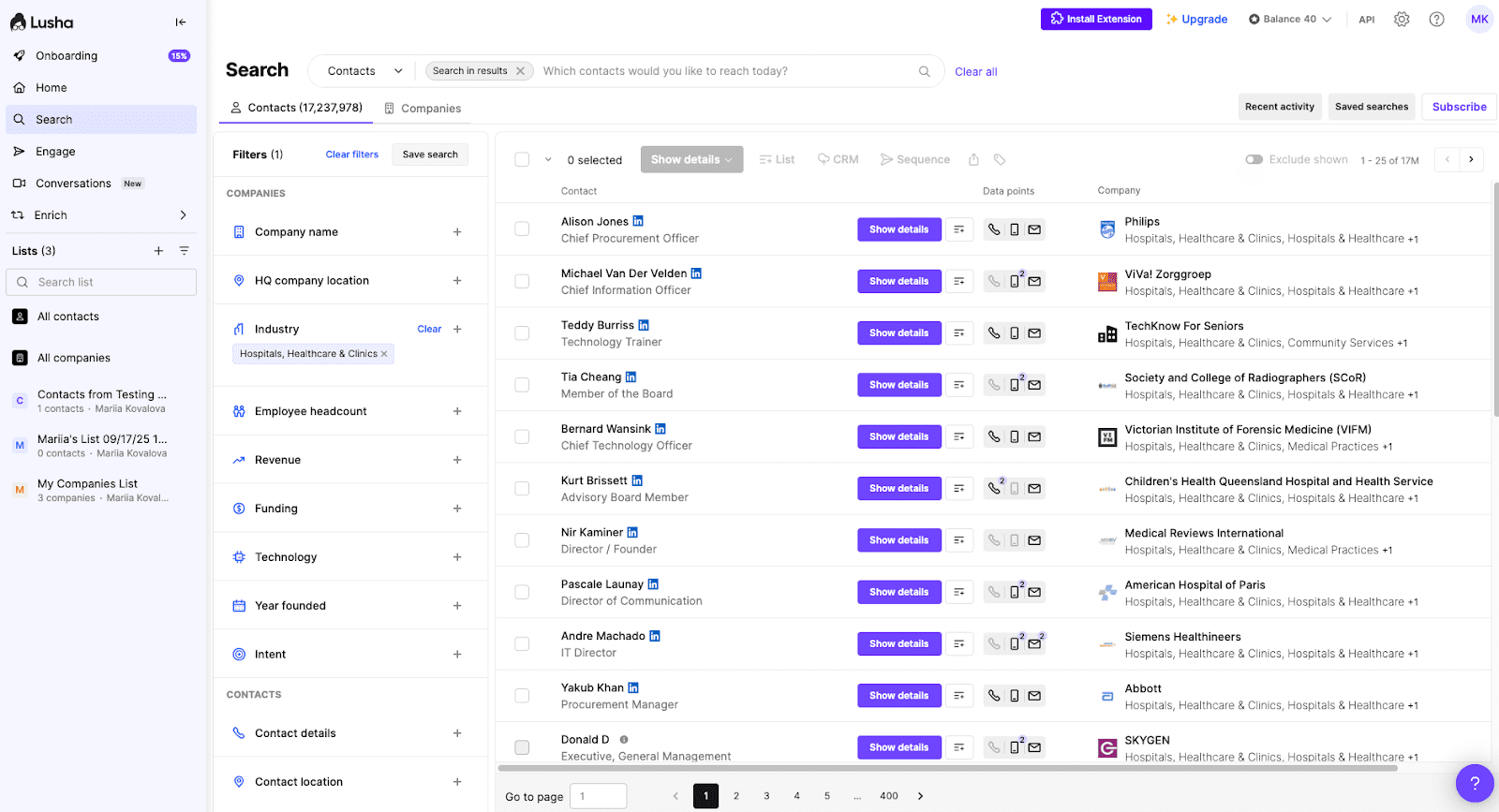Check the box for Michael Van Der Velden
Viewport: 1499px width, 812px height.
[522, 281]
